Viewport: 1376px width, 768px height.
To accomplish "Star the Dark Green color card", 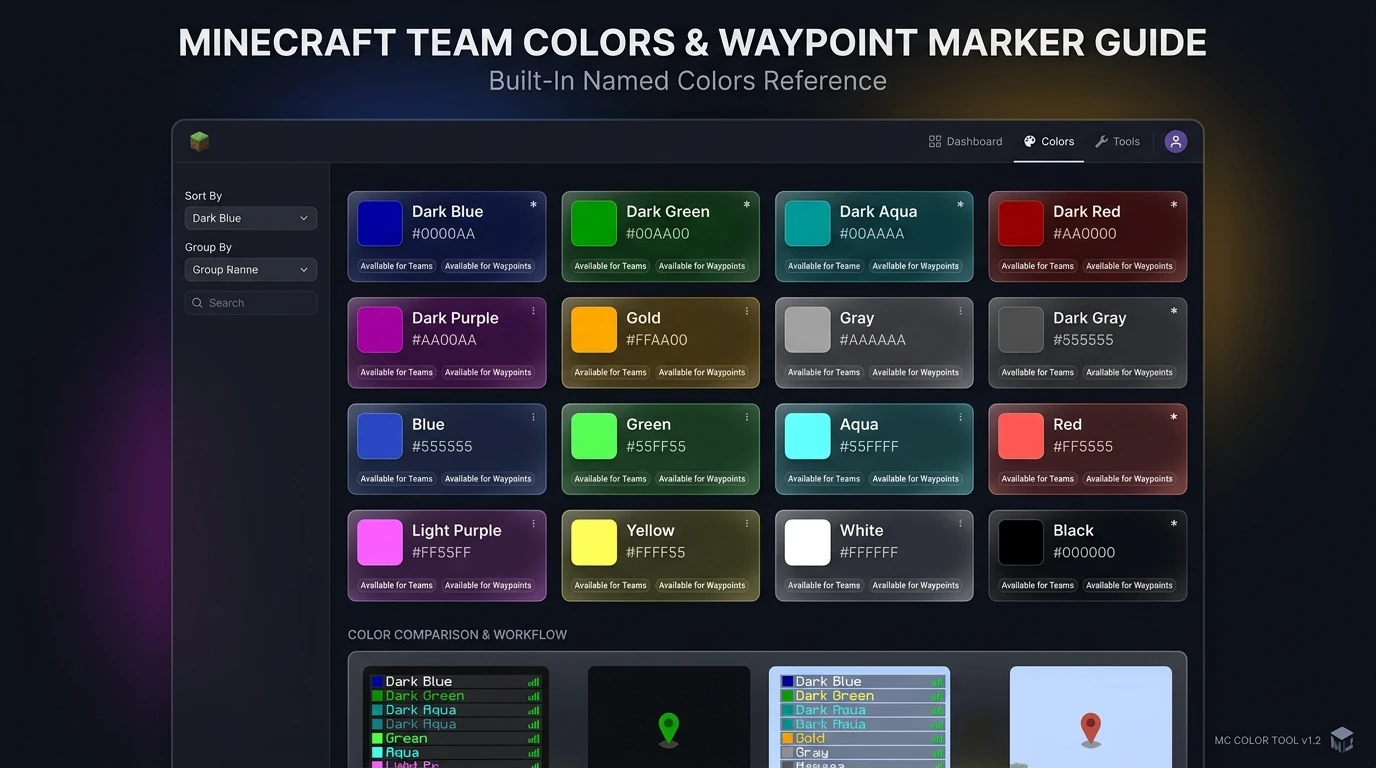I will tap(746, 205).
